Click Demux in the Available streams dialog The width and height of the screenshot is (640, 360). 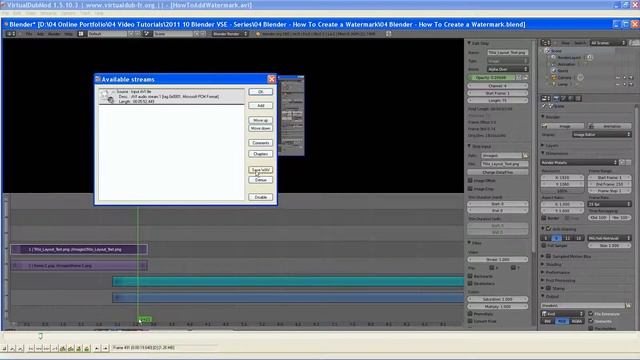point(260,180)
